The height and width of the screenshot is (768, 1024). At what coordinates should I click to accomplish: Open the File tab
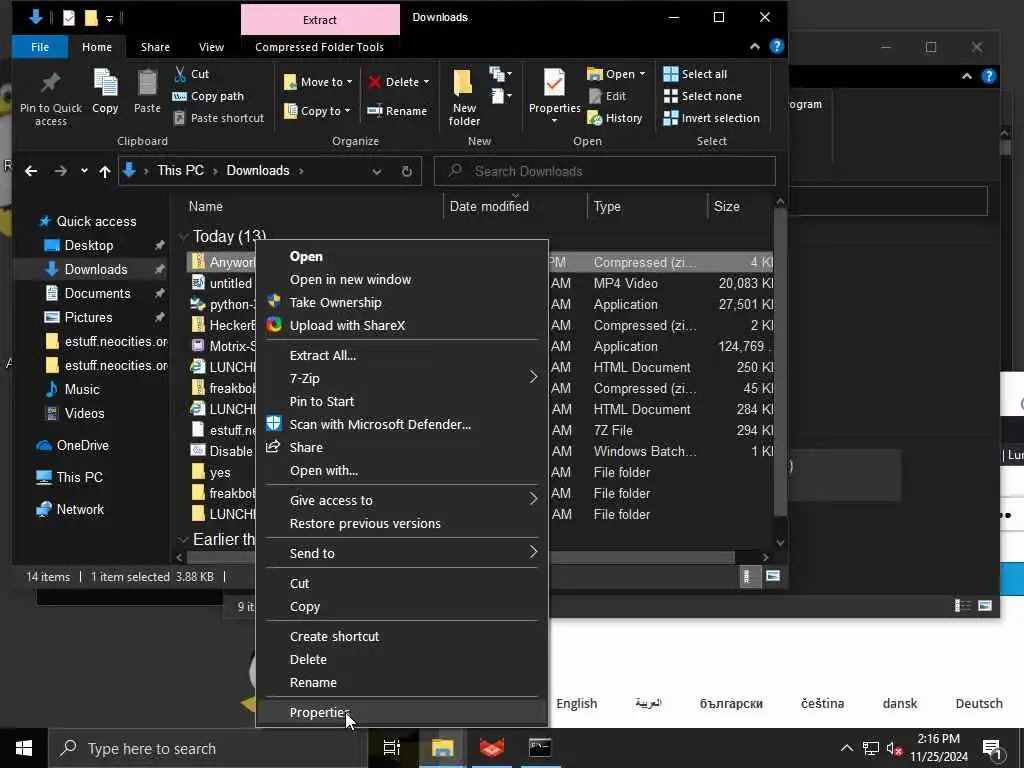tap(40, 47)
